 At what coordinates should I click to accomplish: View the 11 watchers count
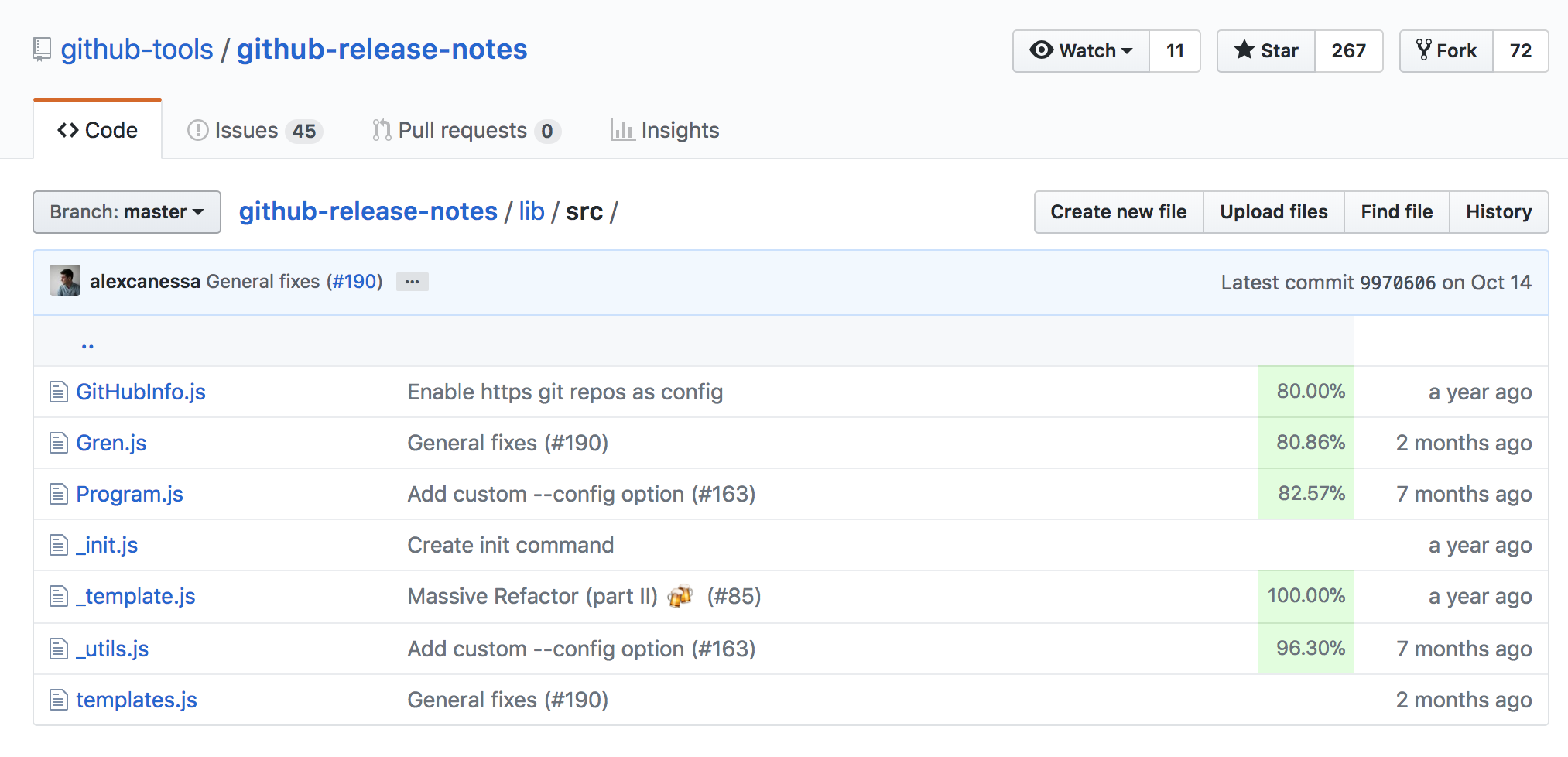pyautogui.click(x=1175, y=51)
